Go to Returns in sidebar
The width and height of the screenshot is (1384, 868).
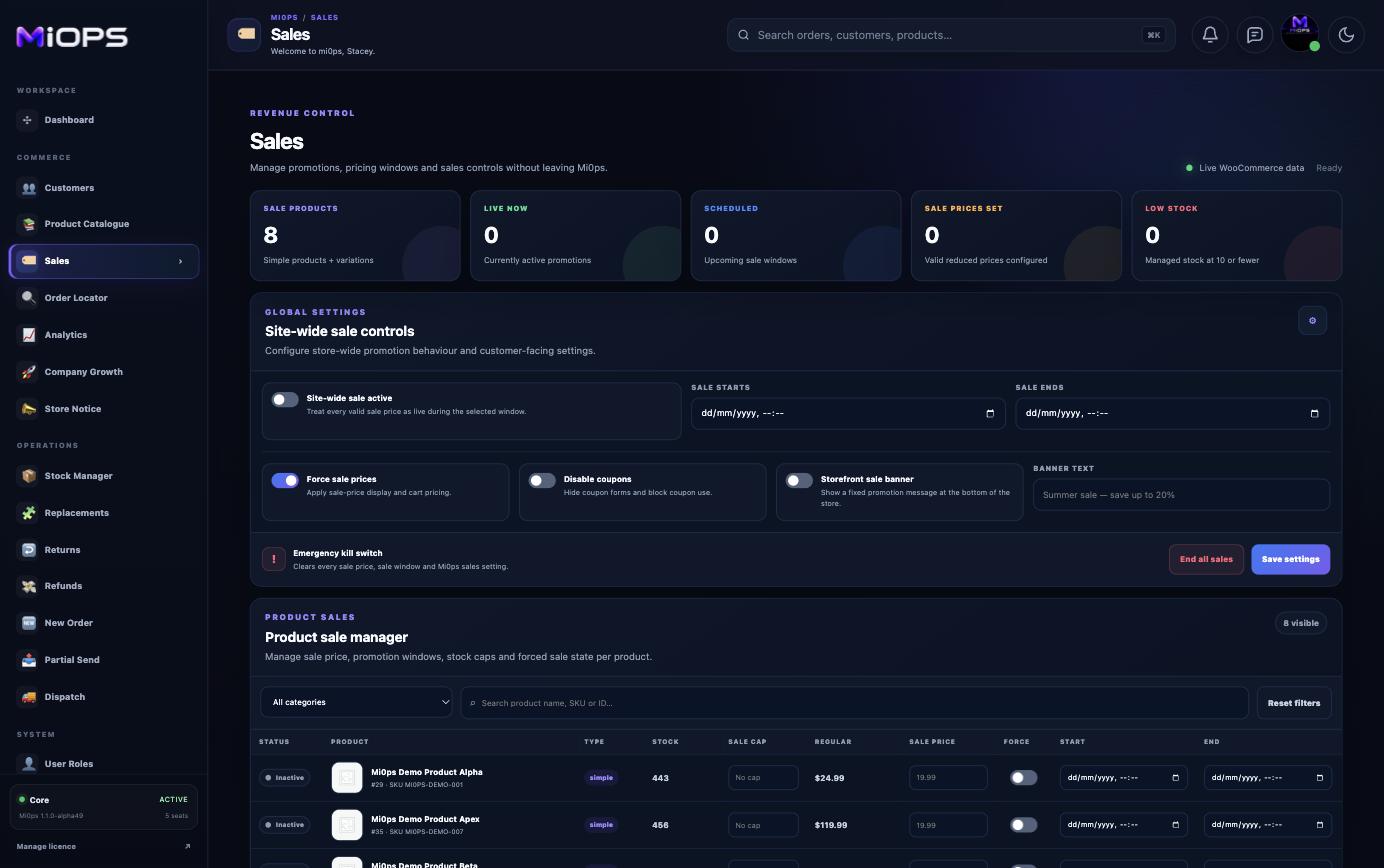click(104, 550)
